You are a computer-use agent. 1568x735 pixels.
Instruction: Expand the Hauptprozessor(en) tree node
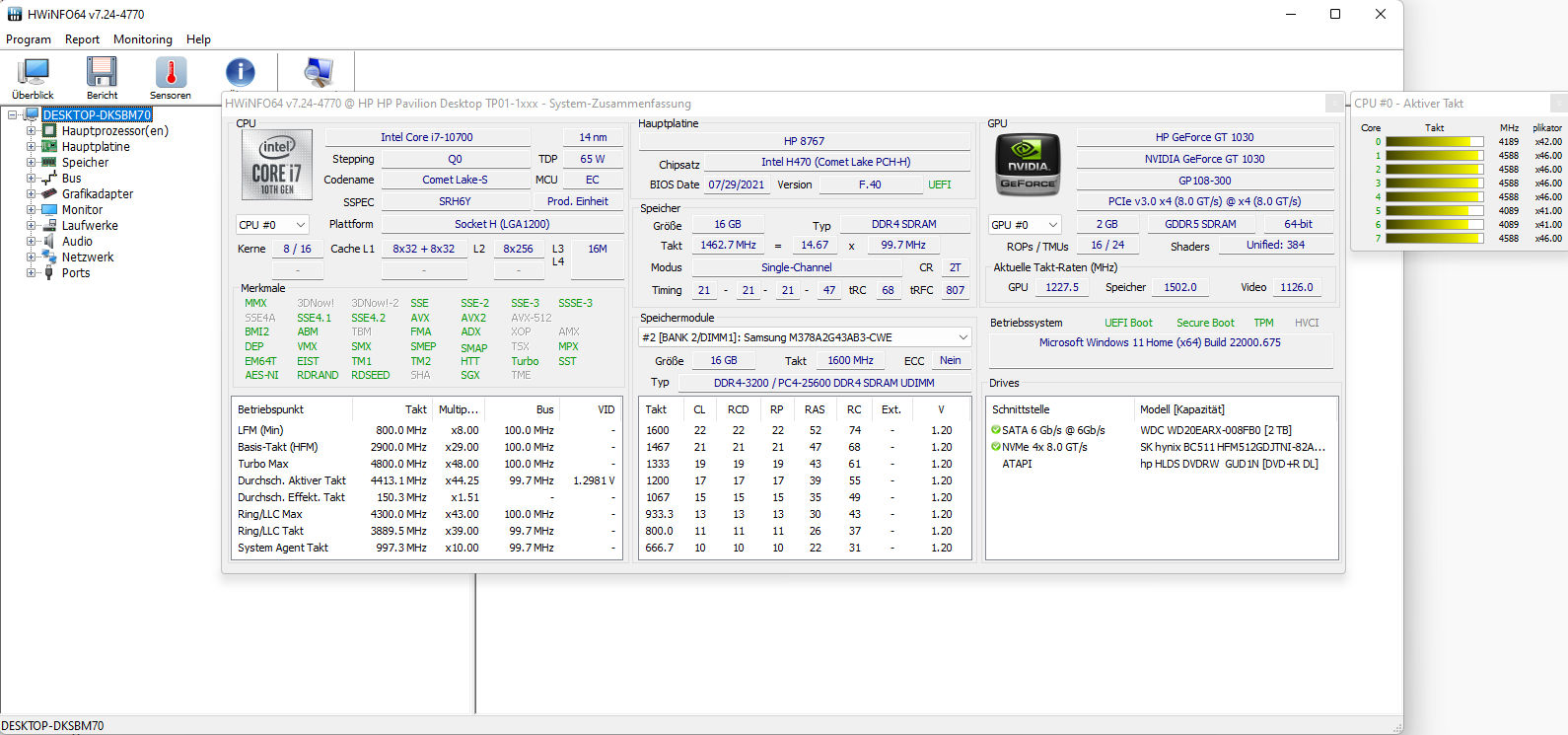(31, 130)
